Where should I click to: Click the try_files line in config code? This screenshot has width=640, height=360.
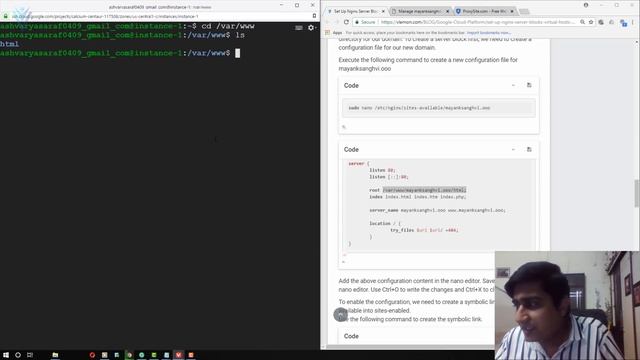click(424, 230)
